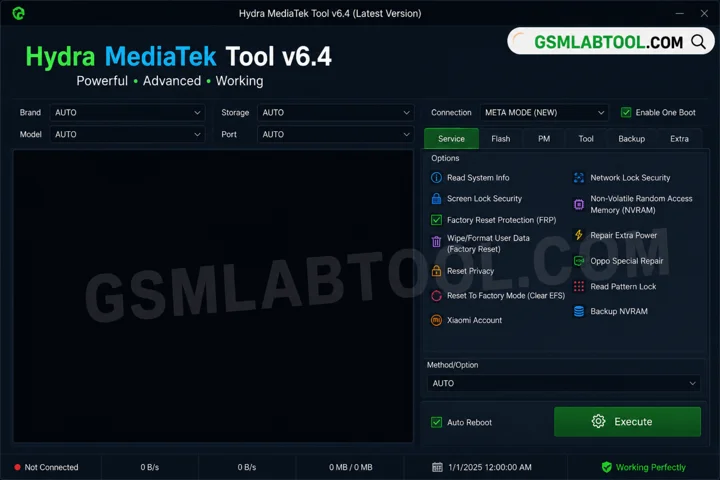Screen dimensions: 720x480
Task: Click the Screen Lock Security padlock icon
Action: (436, 198)
